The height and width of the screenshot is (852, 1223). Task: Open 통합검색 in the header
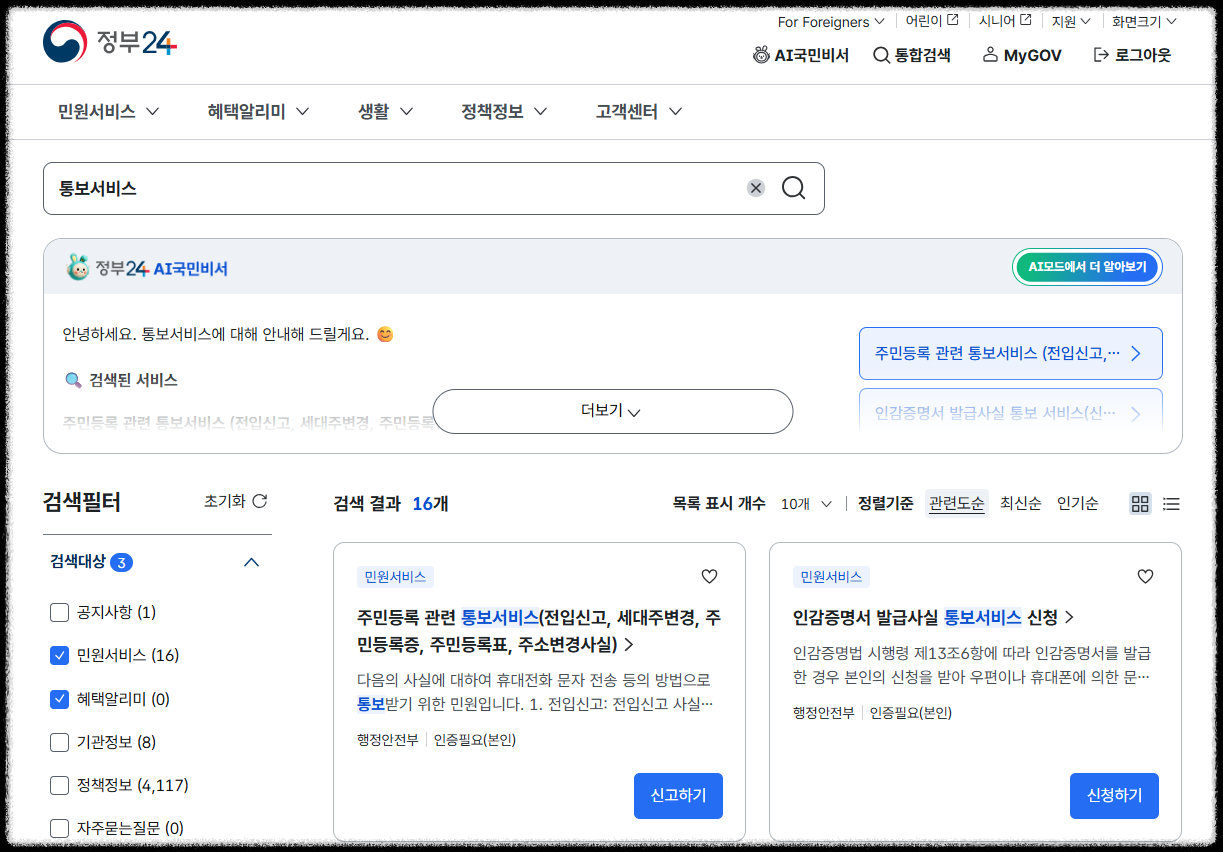911,55
